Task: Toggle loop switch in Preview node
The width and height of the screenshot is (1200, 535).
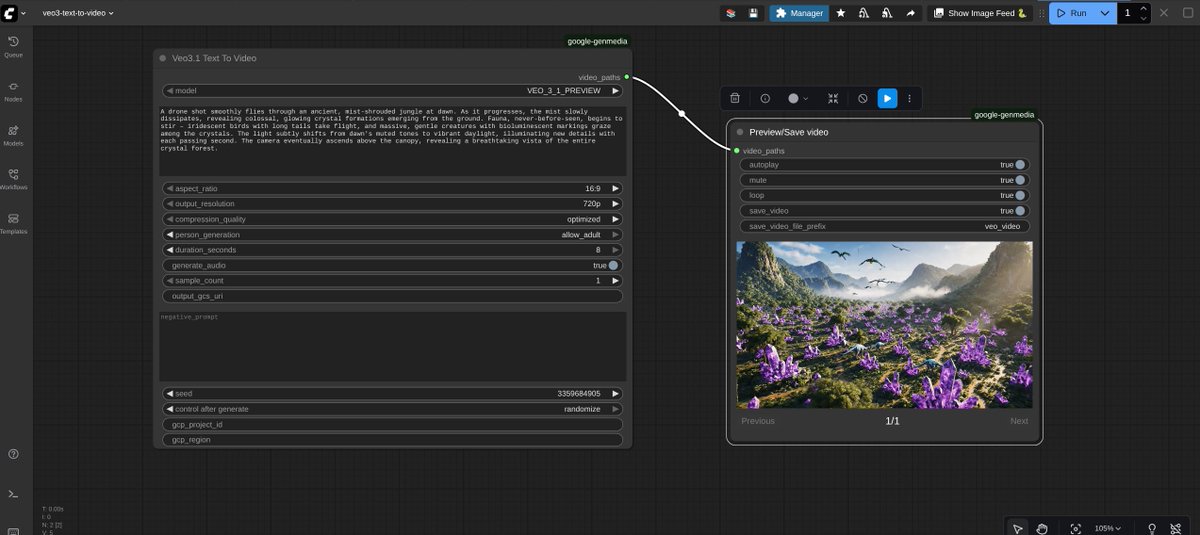Action: pos(1021,195)
